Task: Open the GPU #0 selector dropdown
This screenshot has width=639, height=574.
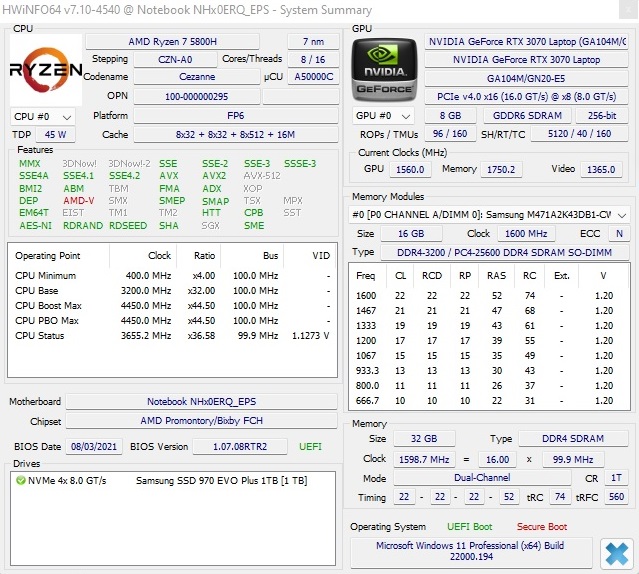Action: tap(383, 116)
